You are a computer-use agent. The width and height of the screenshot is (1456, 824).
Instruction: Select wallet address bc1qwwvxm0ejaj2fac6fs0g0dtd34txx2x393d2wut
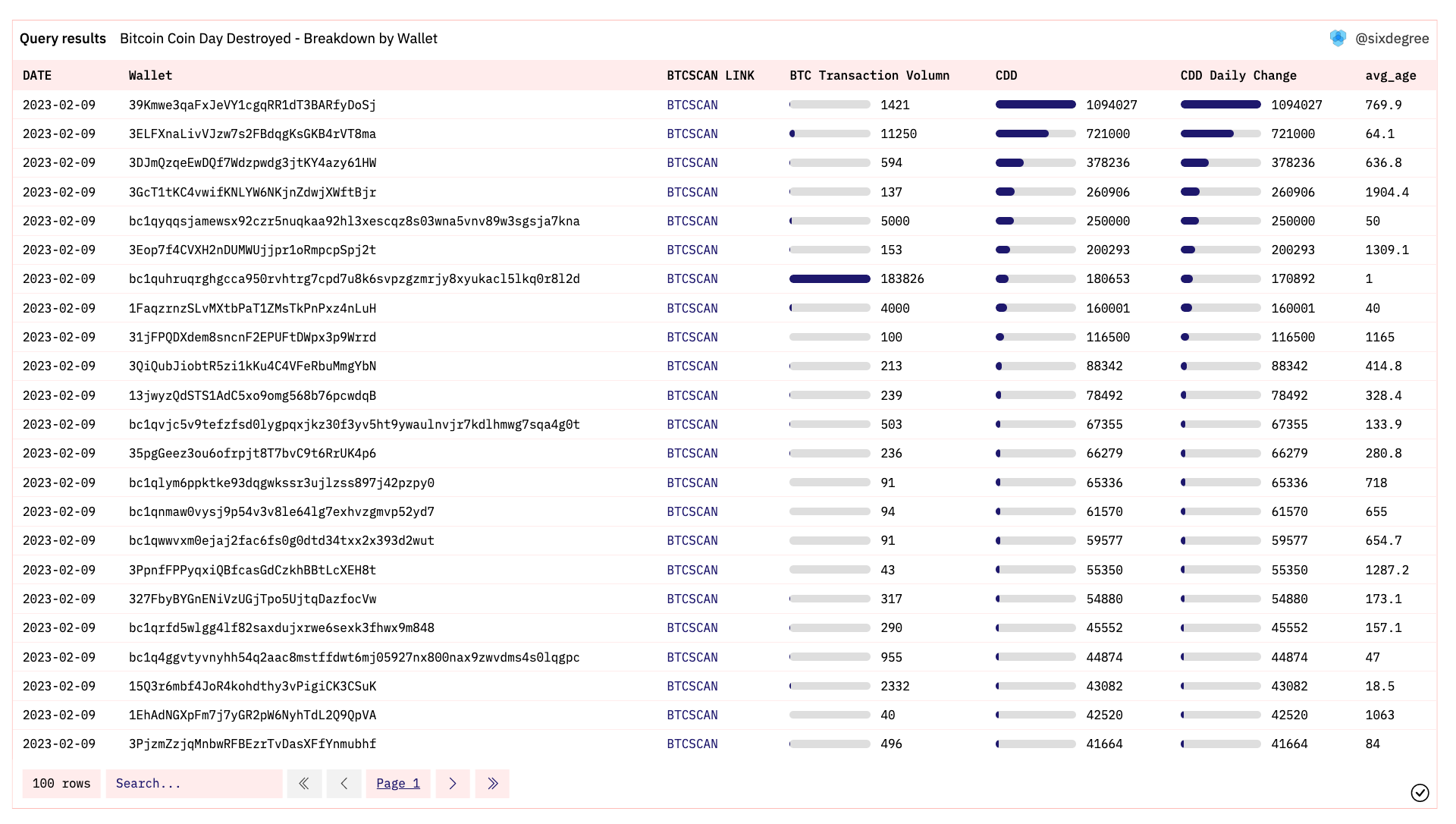(x=281, y=541)
